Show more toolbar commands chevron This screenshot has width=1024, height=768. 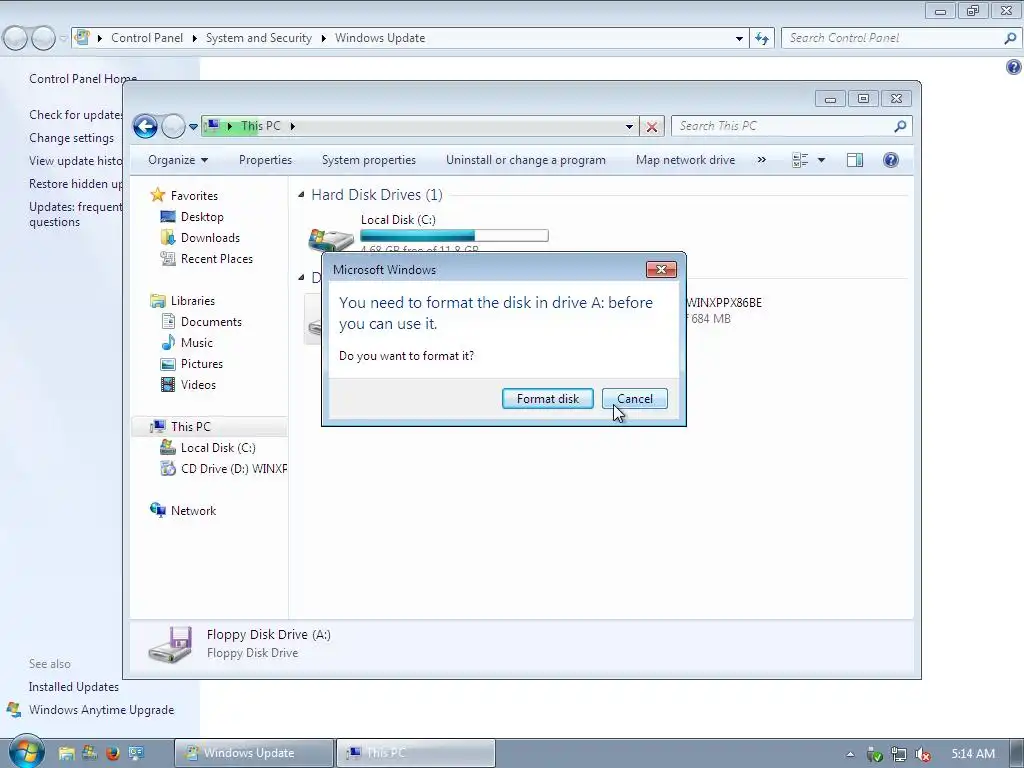(761, 160)
